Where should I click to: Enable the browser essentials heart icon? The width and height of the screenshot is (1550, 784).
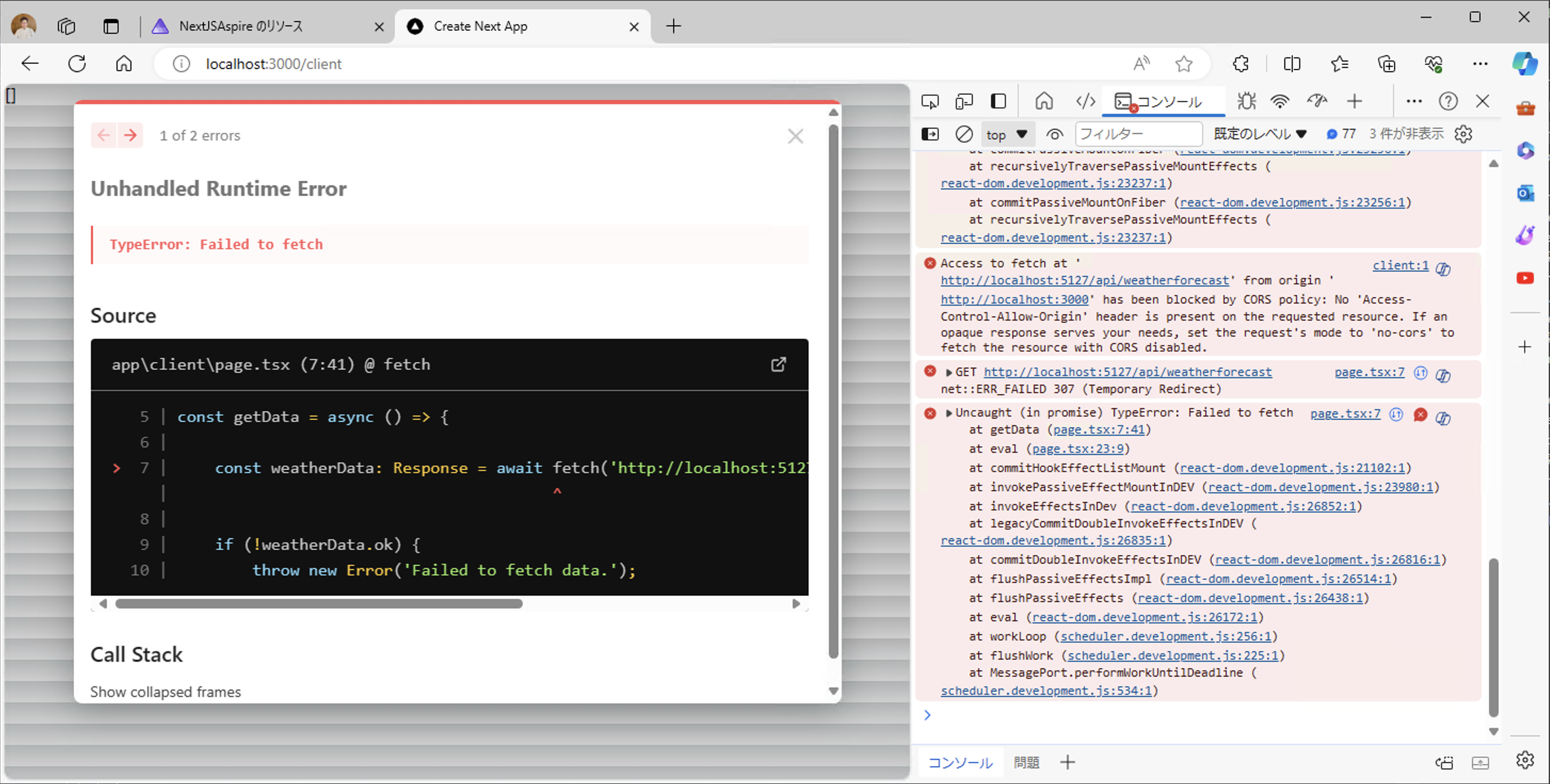1434,64
